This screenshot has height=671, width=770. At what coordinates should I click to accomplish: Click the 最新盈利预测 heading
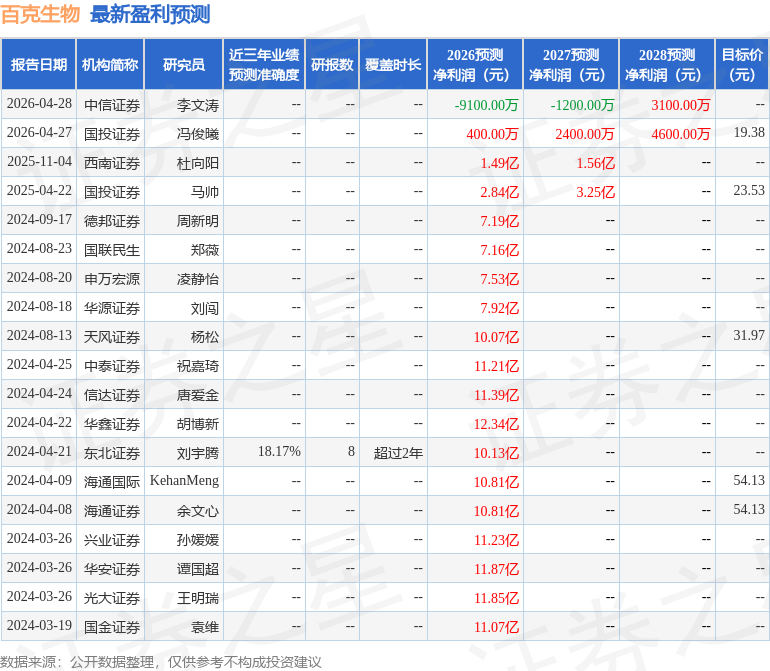[x=150, y=14]
